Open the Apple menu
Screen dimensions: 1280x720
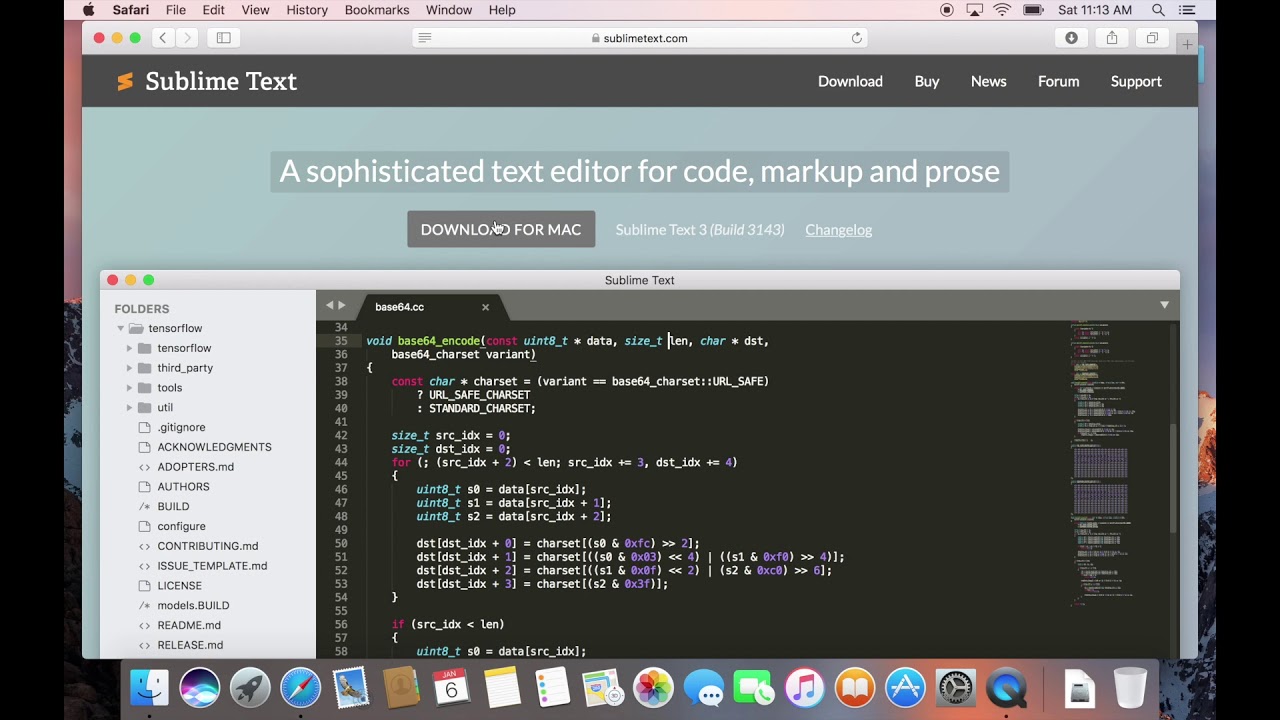[x=88, y=10]
